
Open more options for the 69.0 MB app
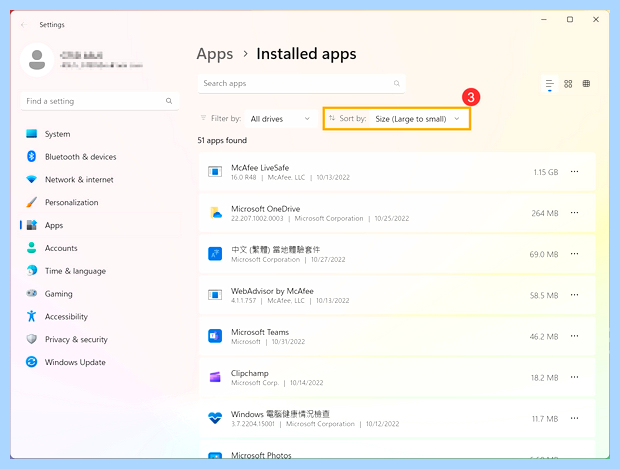(575, 254)
